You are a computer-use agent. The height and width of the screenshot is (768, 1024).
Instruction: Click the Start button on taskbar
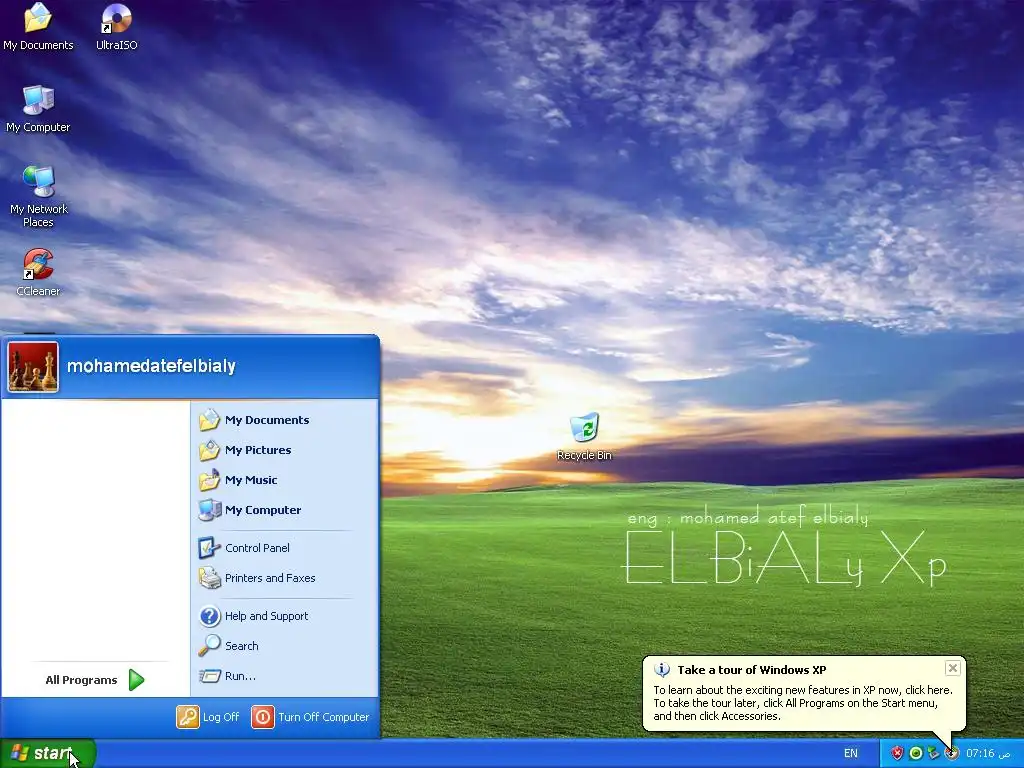(x=48, y=753)
